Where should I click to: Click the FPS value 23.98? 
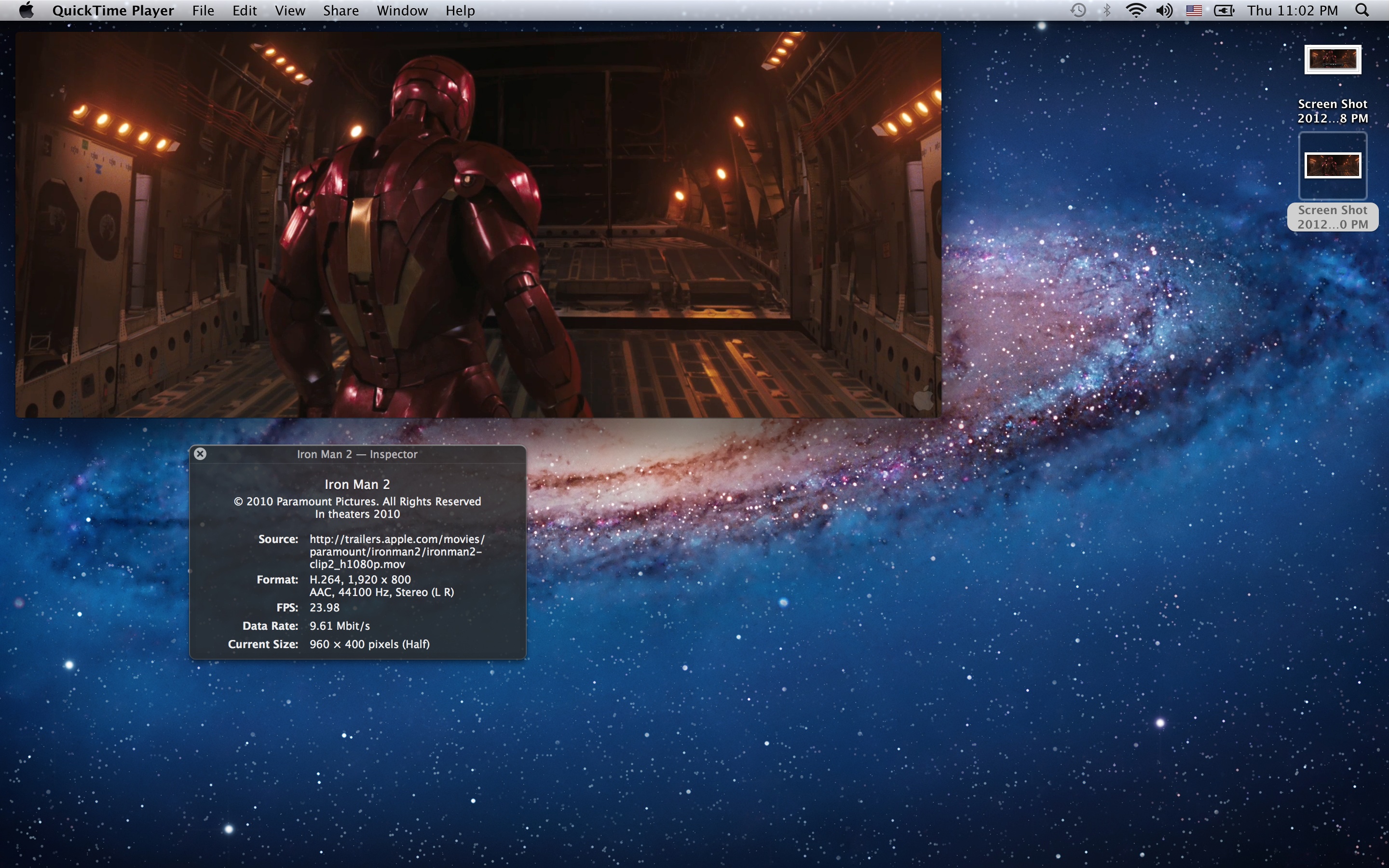(x=325, y=608)
